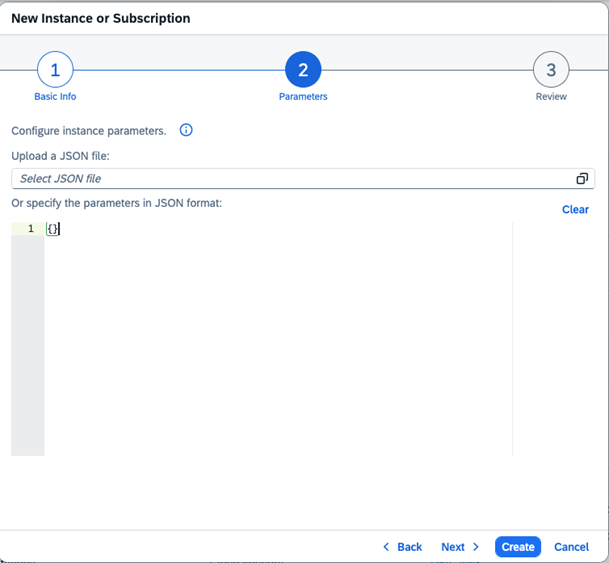Click line number 1 in the editor gutter

[31, 229]
